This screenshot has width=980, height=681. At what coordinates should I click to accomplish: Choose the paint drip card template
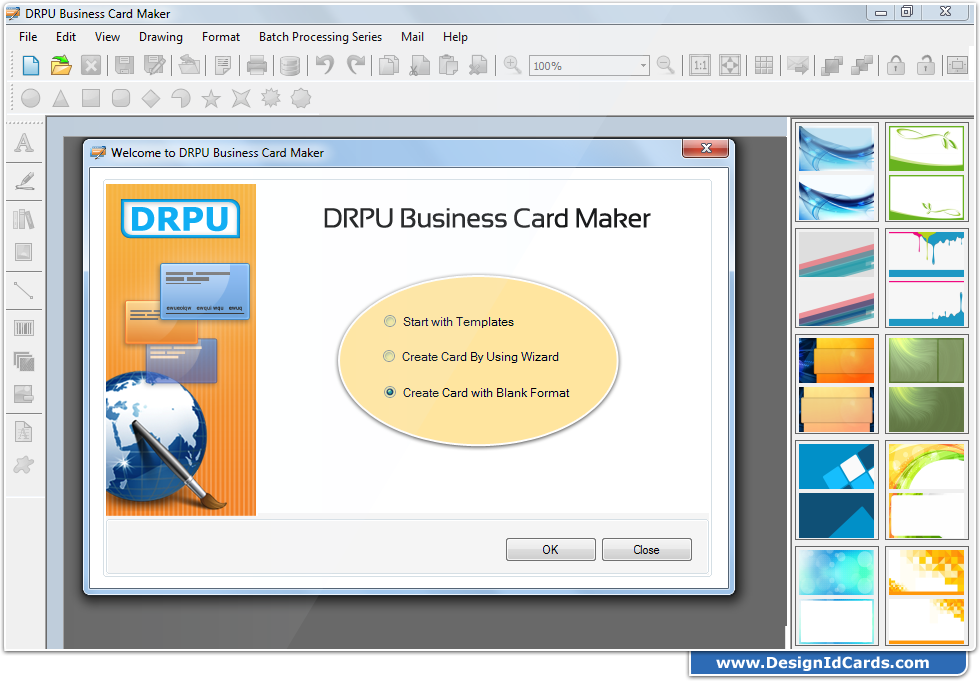pos(926,278)
